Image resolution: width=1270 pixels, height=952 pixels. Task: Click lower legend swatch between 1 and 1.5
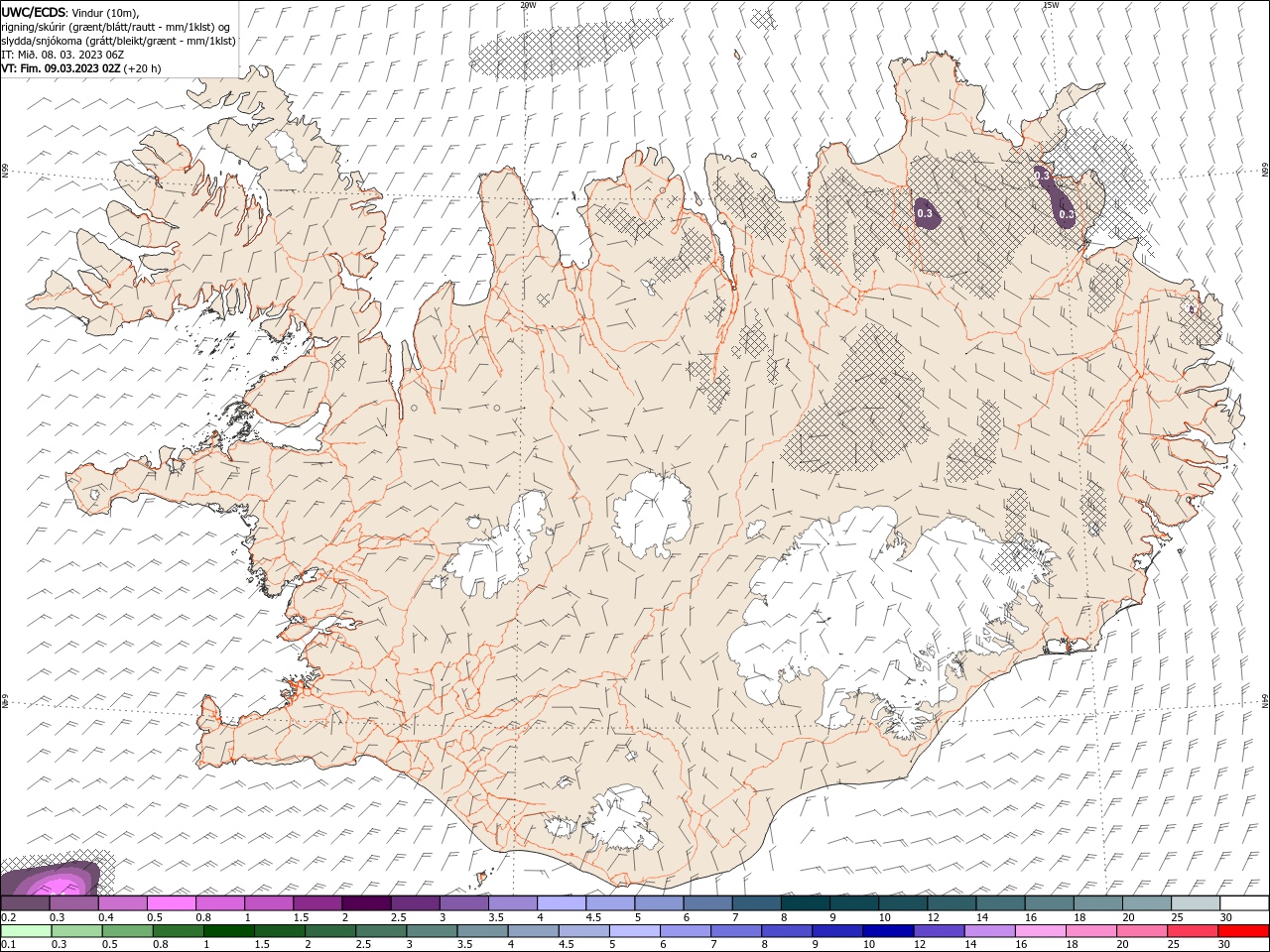229,931
